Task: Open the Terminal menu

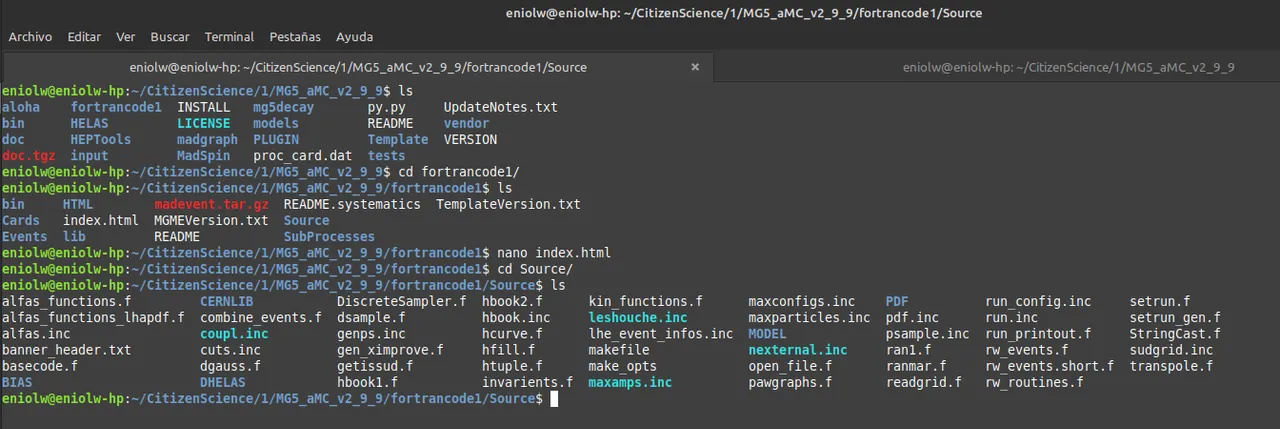Action: coord(229,37)
